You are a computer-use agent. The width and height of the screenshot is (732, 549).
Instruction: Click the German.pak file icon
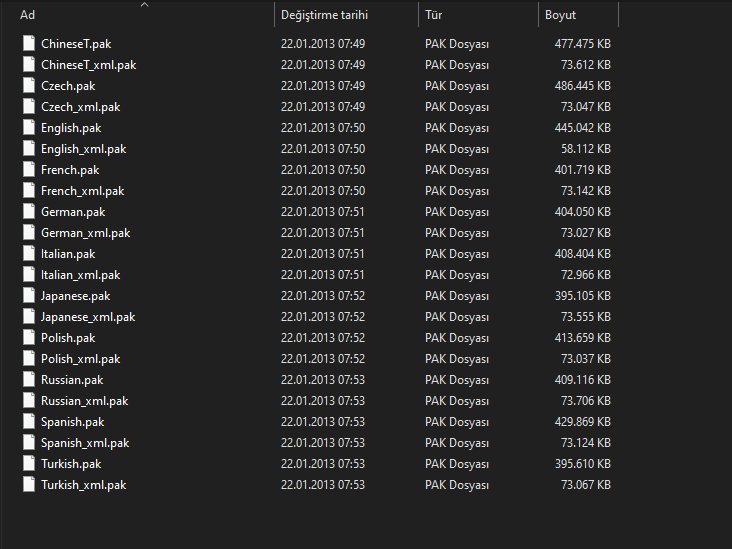[x=29, y=211]
